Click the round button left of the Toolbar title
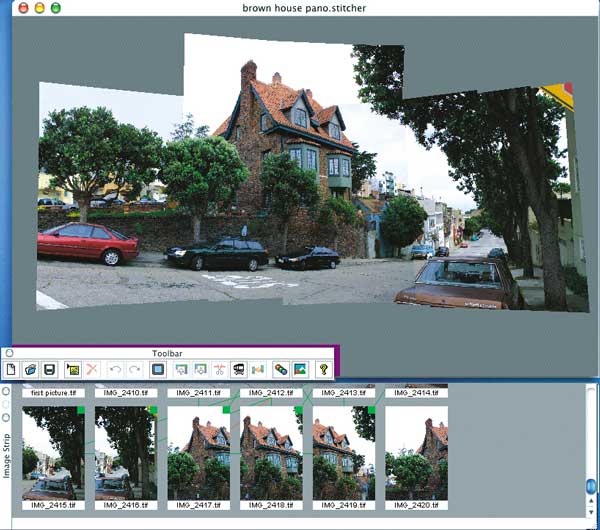Viewport: 600px width, 530px height. (10, 353)
